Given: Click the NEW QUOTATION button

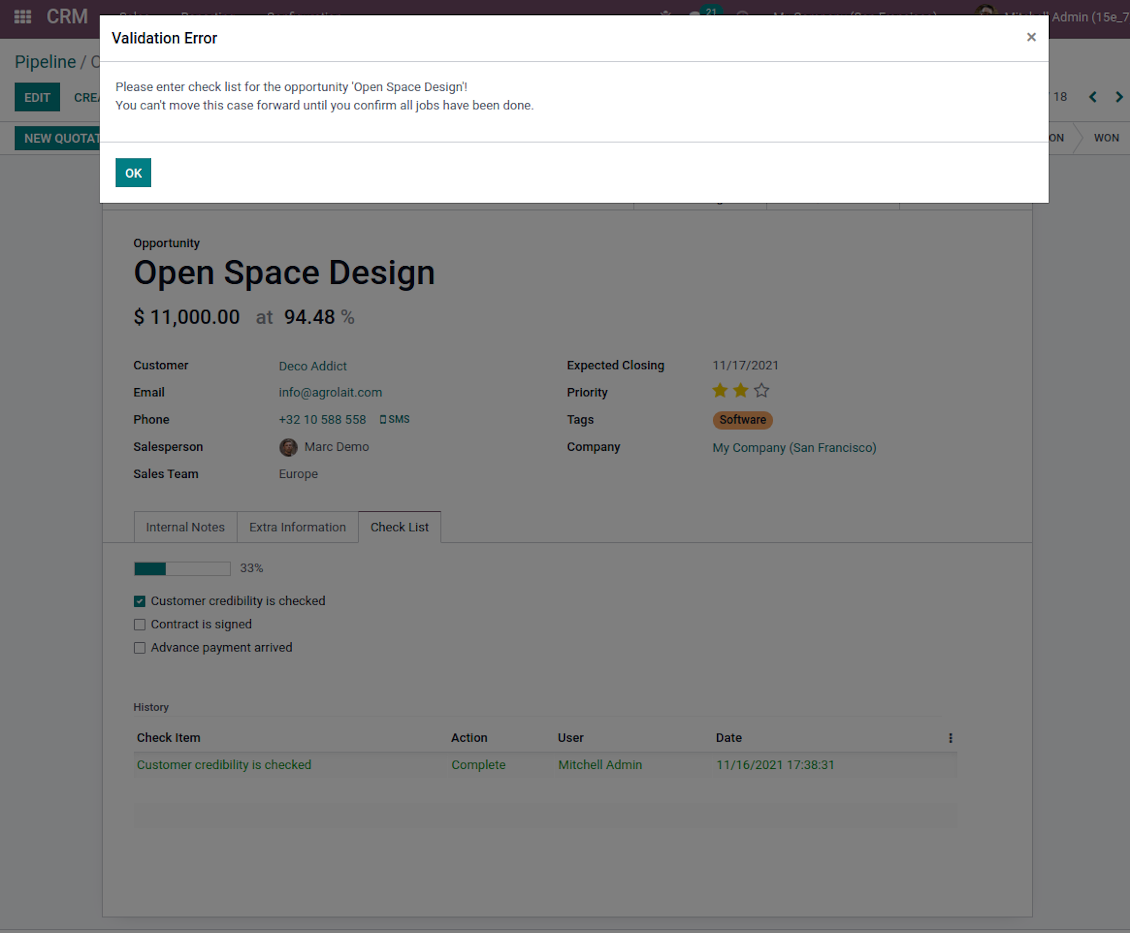Looking at the screenshot, I should (58, 138).
